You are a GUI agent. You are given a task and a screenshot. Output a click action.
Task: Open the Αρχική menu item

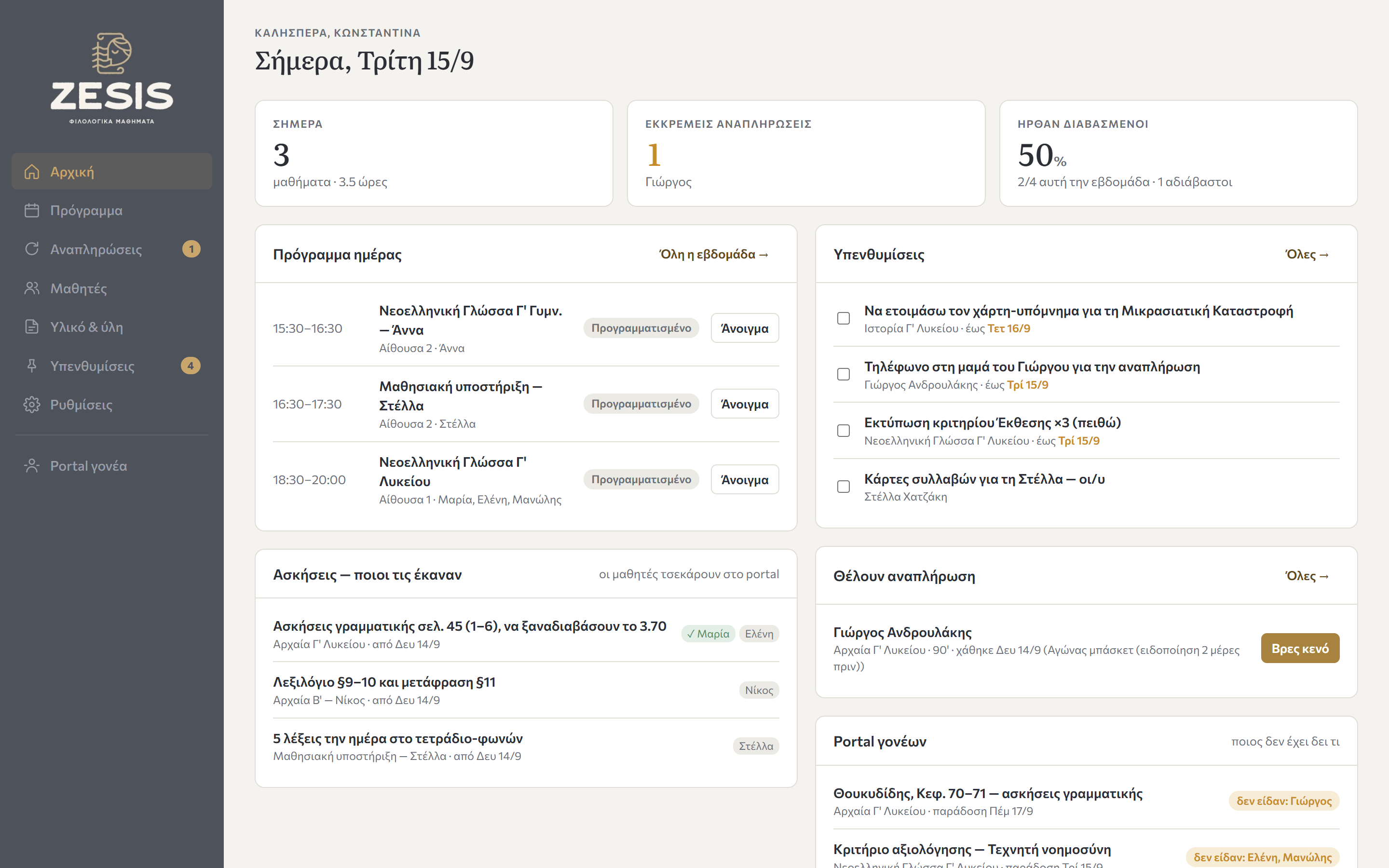[x=112, y=172]
